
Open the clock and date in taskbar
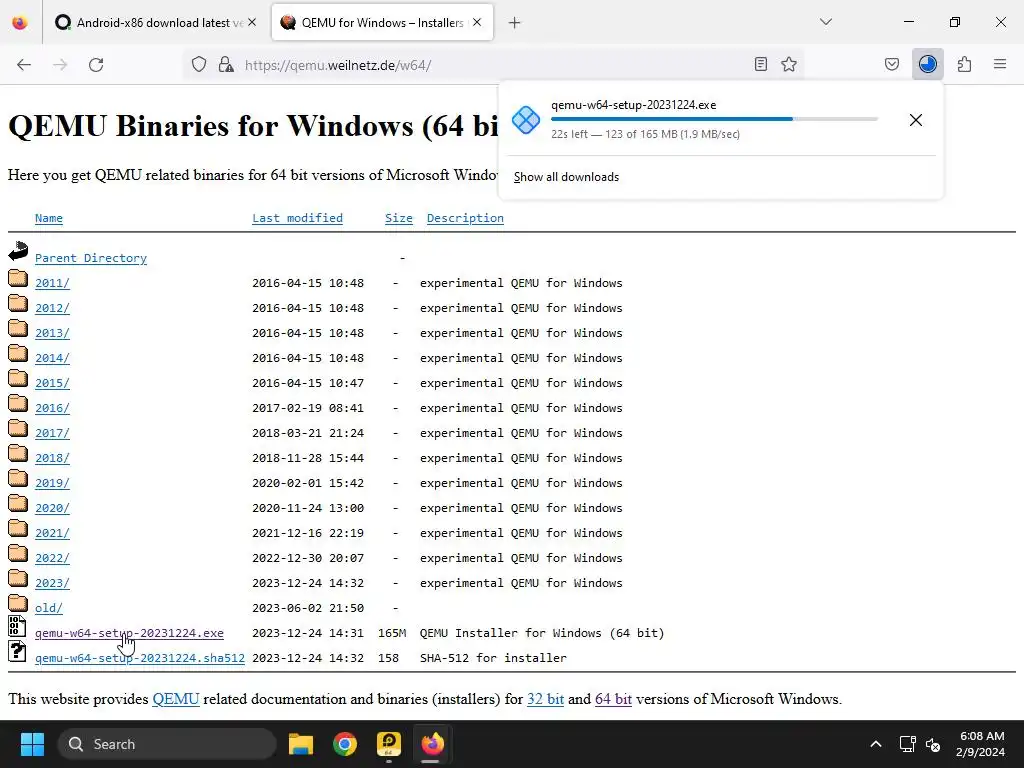(x=982, y=744)
